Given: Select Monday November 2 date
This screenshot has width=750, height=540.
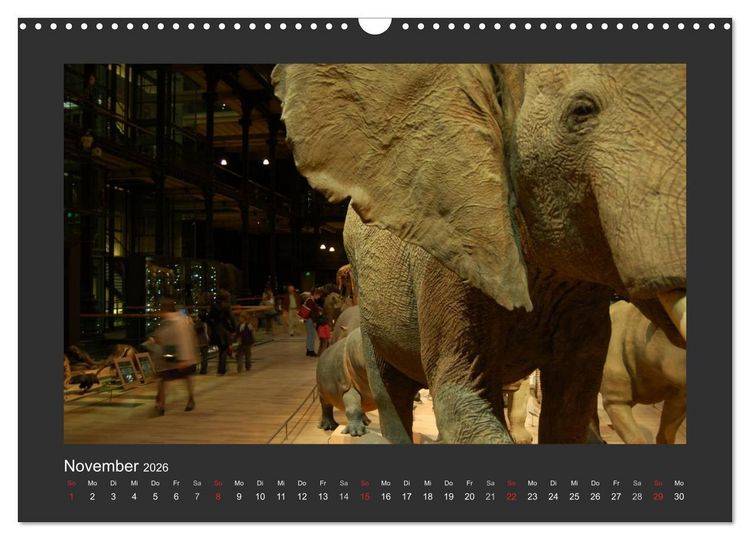Looking at the screenshot, I should click(x=92, y=497).
